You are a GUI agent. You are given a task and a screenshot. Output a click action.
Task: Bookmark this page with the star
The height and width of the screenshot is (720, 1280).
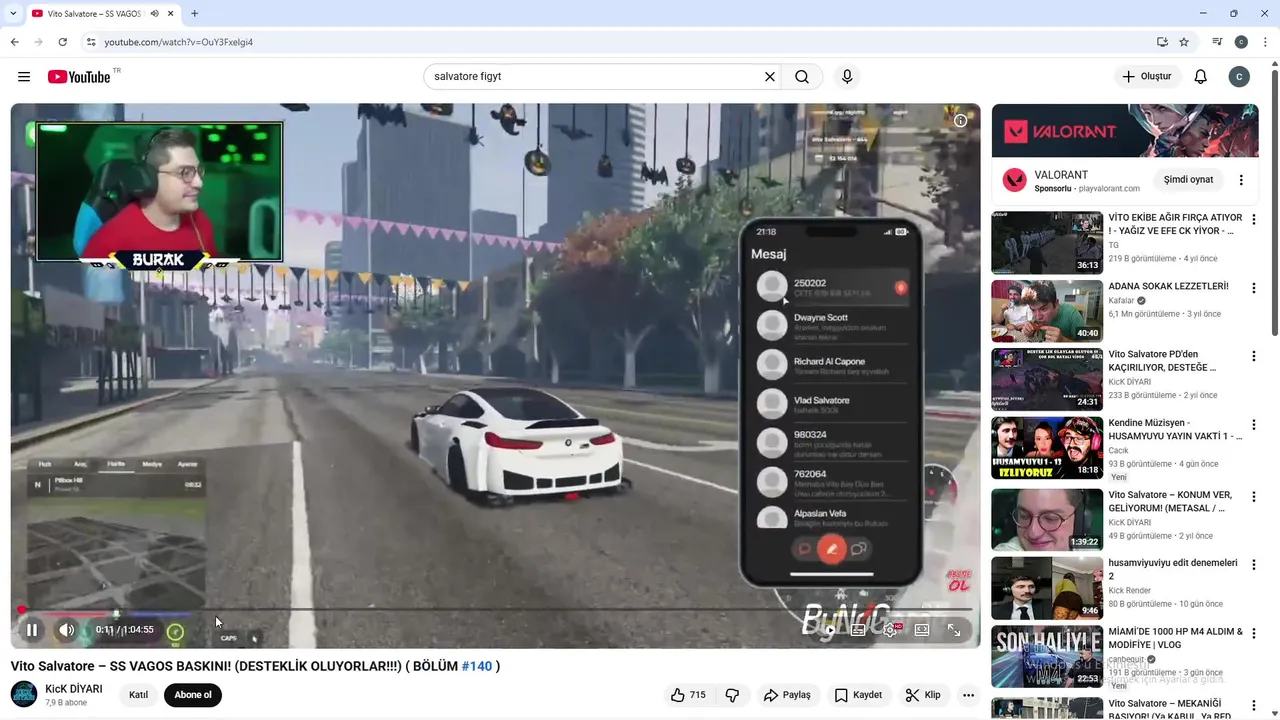coord(1184,42)
